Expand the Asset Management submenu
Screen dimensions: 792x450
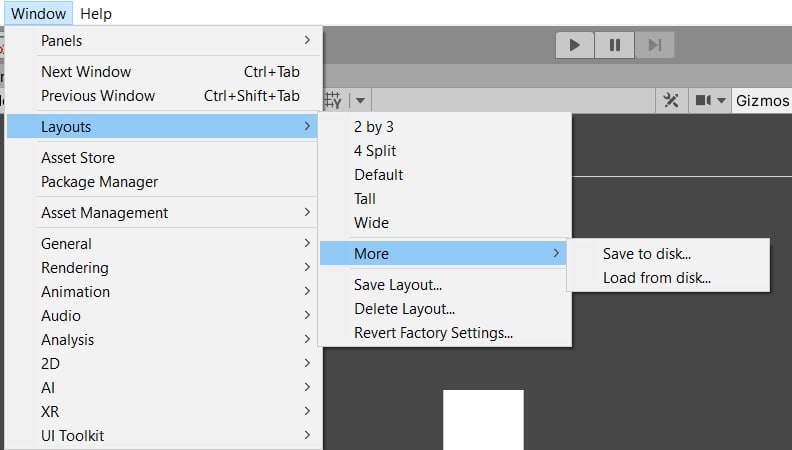click(164, 213)
